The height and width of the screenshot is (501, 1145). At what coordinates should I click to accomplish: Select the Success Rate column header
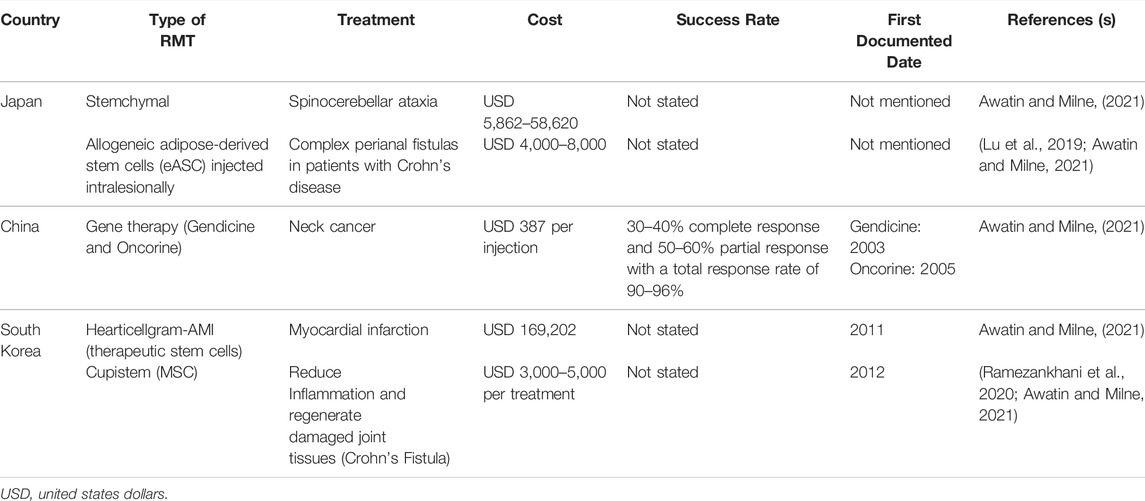(727, 20)
